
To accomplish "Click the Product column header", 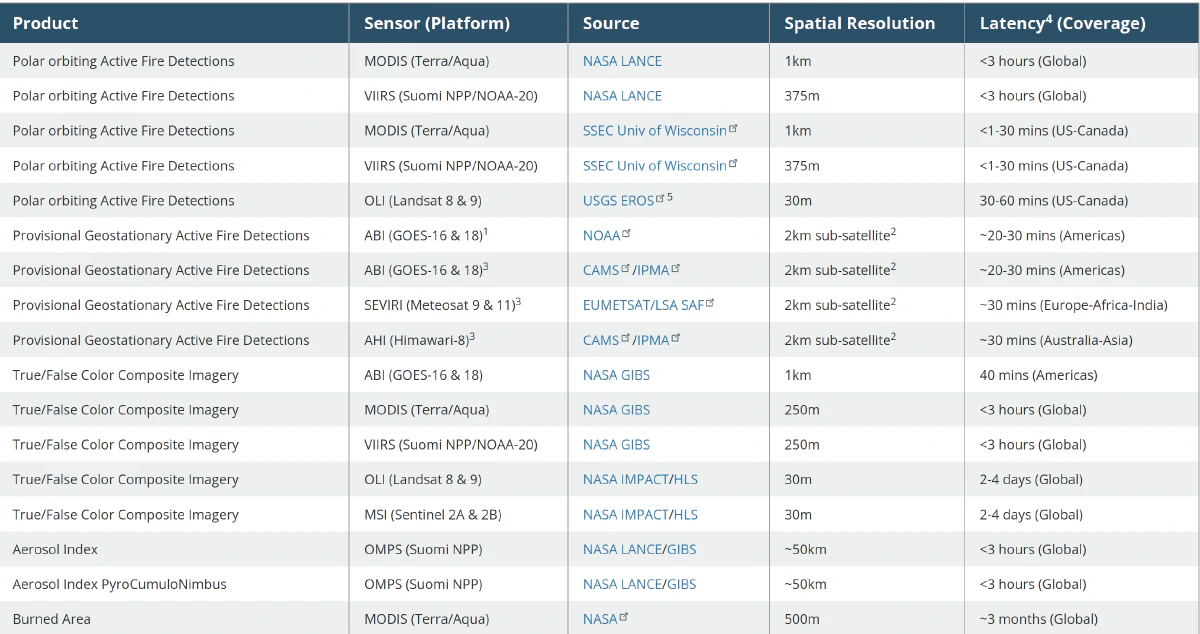I will 46,23.
